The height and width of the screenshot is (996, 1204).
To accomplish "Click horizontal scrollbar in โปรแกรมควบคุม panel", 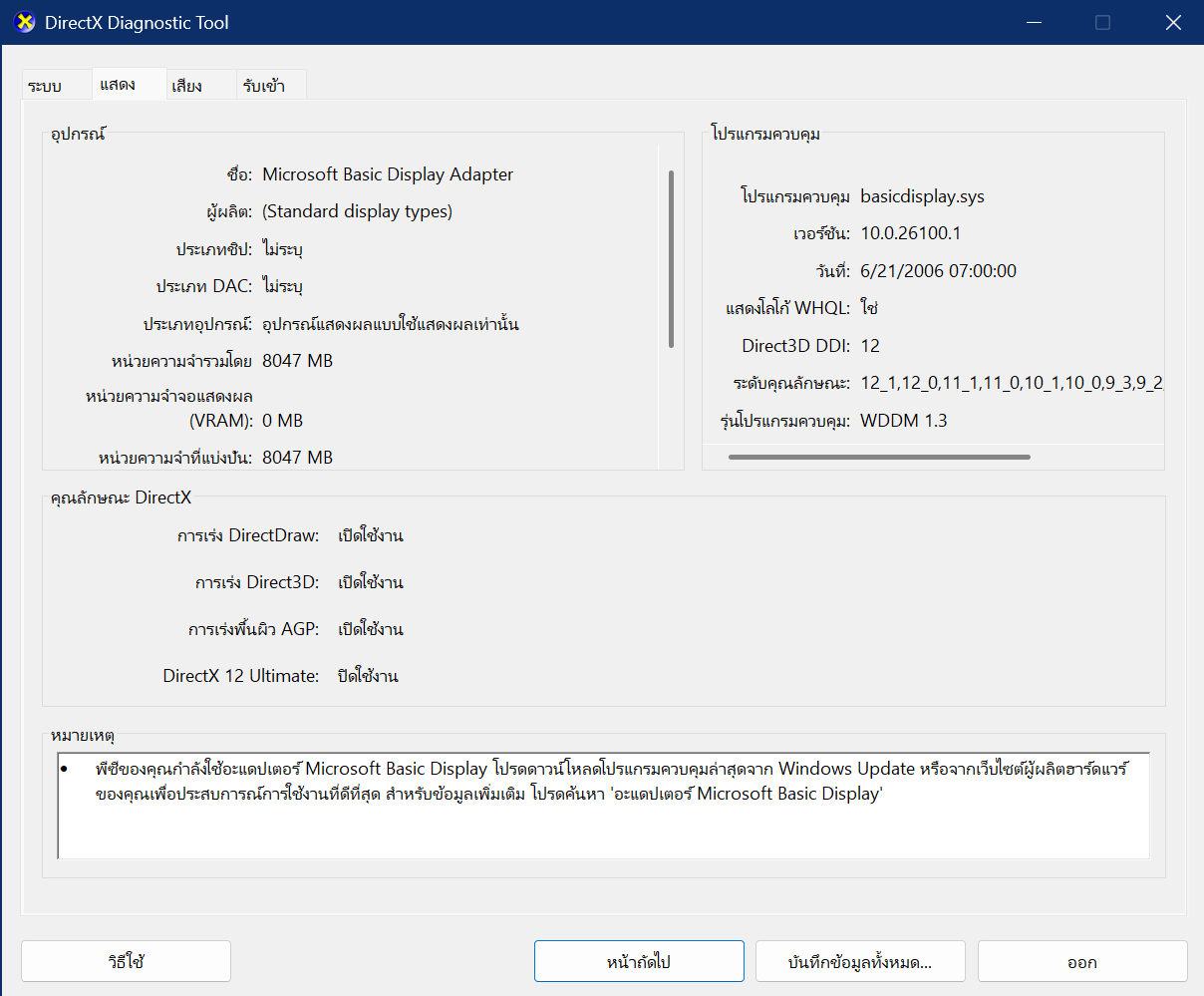I will click(x=879, y=458).
